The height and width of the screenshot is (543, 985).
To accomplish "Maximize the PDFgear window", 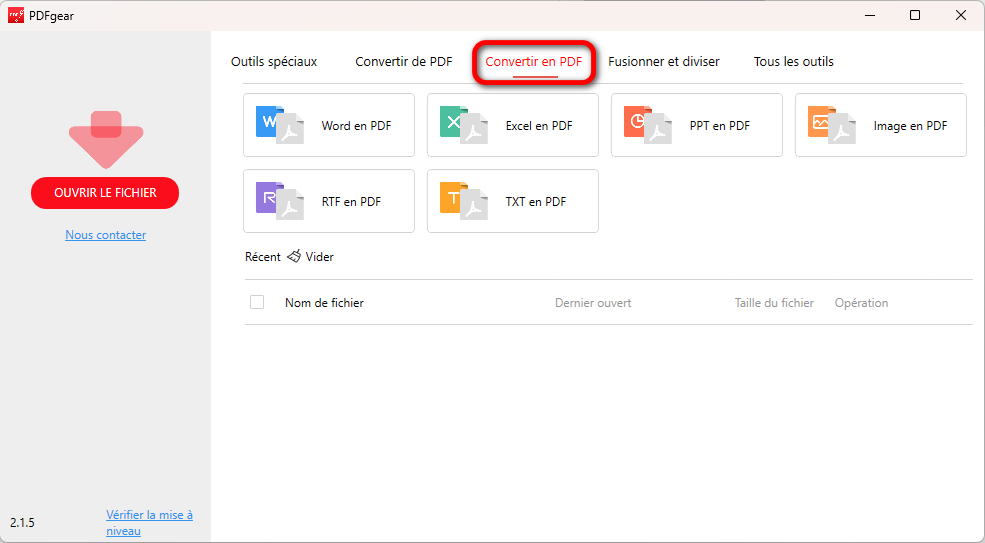I will pos(915,15).
